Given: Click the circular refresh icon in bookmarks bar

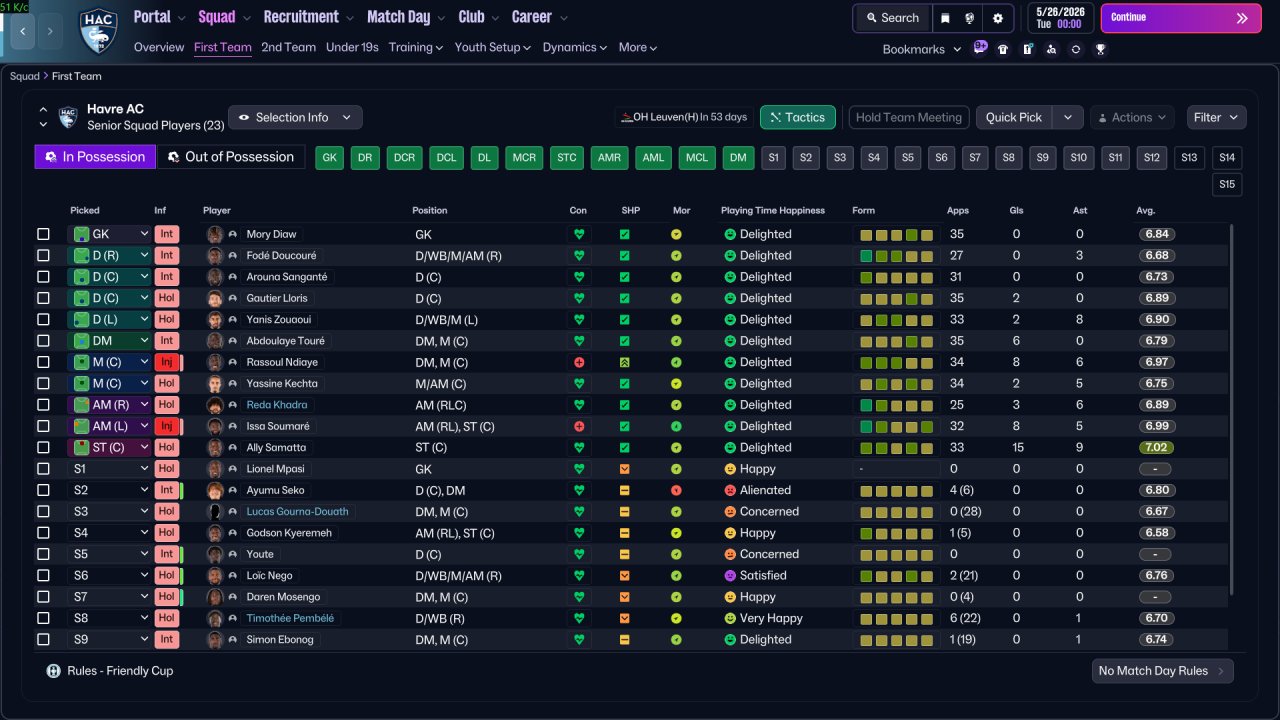Looking at the screenshot, I should pyautogui.click(x=1075, y=49).
